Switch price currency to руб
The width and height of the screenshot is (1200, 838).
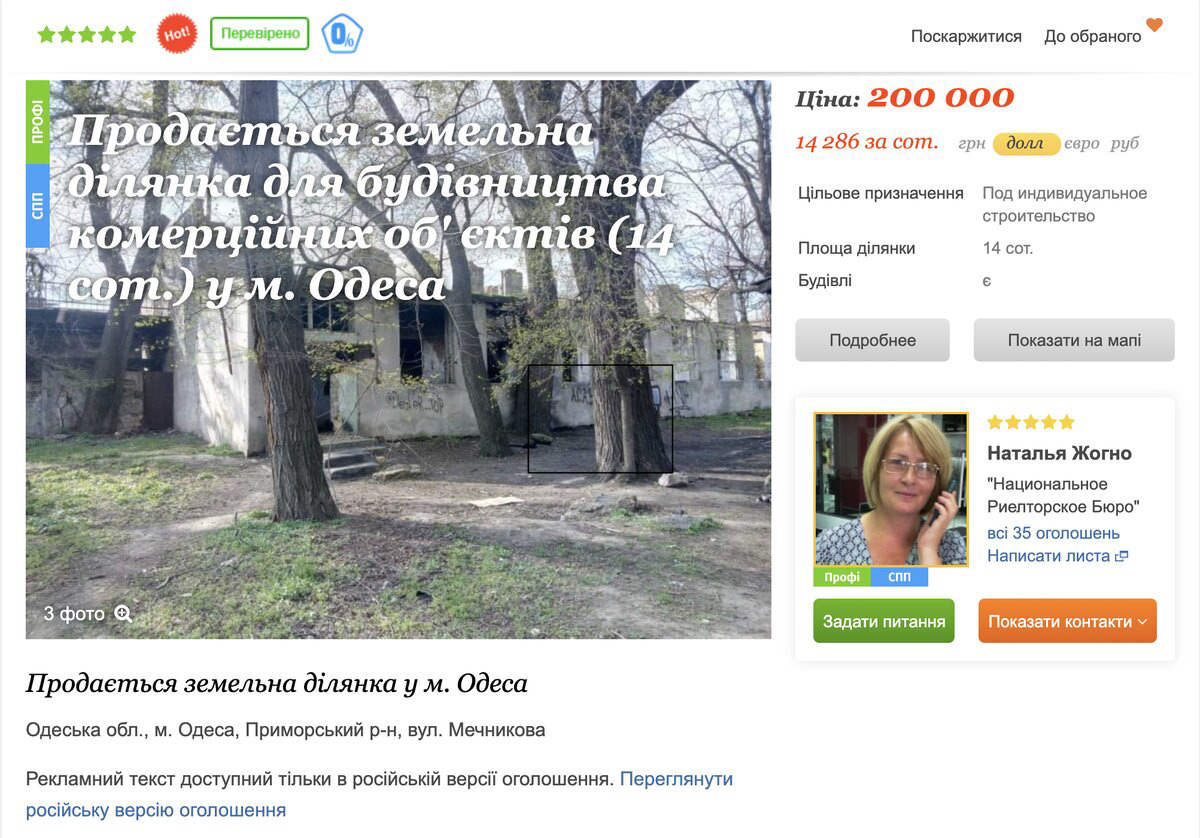point(1125,144)
